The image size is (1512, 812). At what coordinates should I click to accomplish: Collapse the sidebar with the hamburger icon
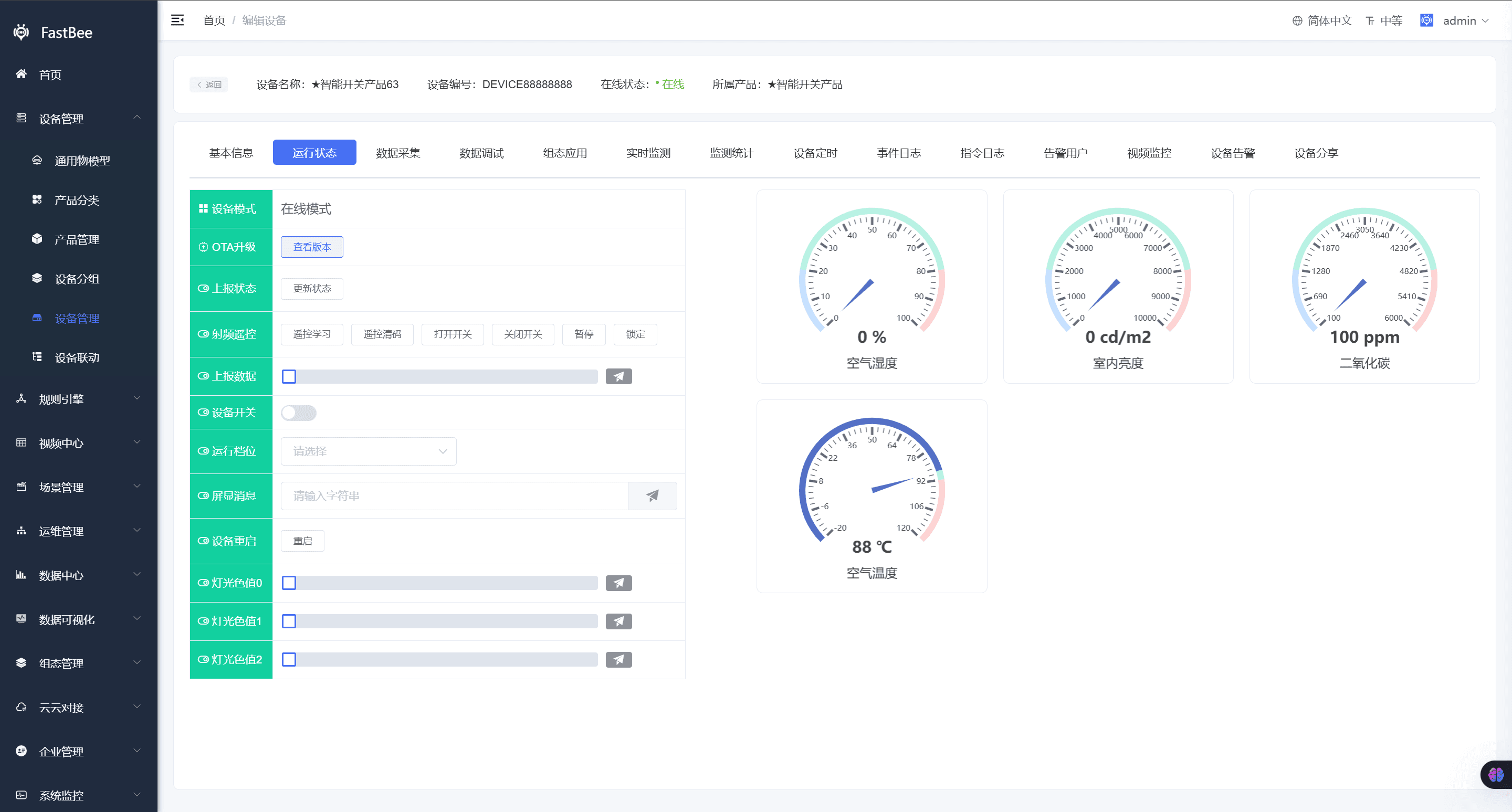(177, 20)
